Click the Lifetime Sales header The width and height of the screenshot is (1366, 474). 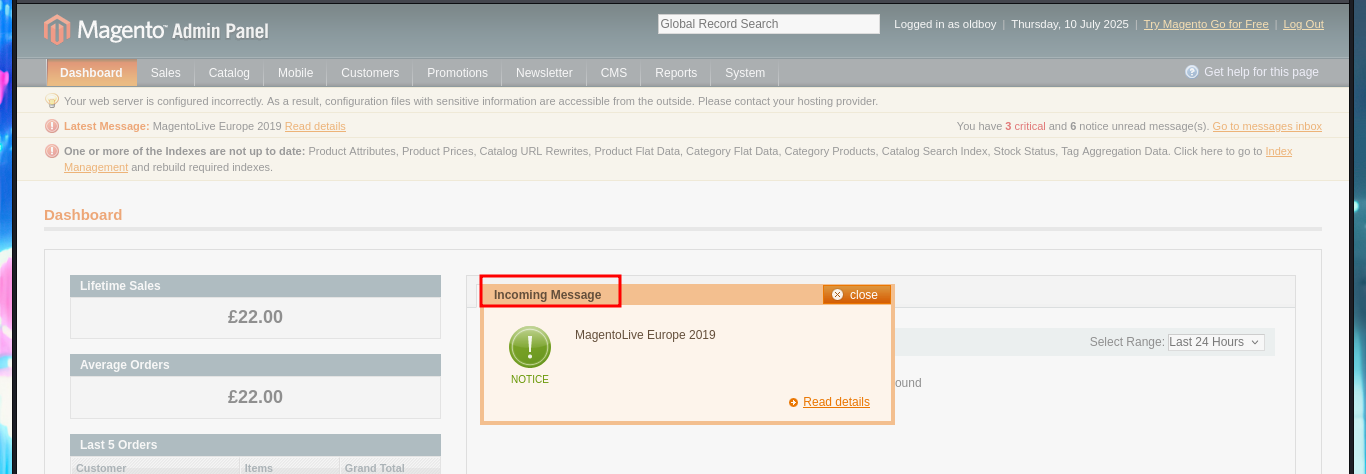click(x=255, y=286)
